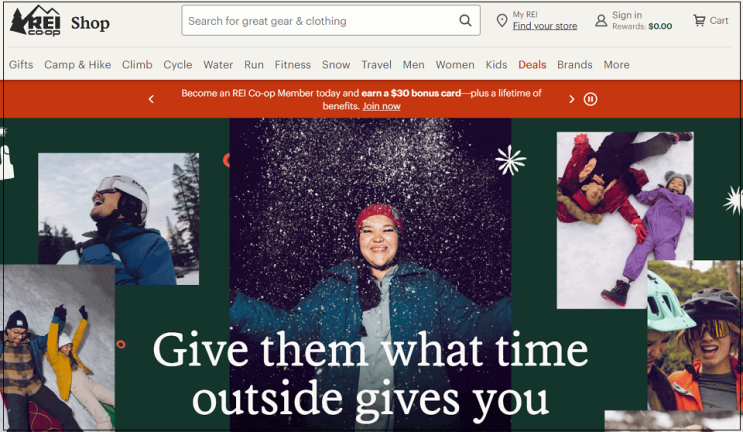743x432 pixels.
Task: Open the Camp & Hike menu
Action: click(x=77, y=64)
